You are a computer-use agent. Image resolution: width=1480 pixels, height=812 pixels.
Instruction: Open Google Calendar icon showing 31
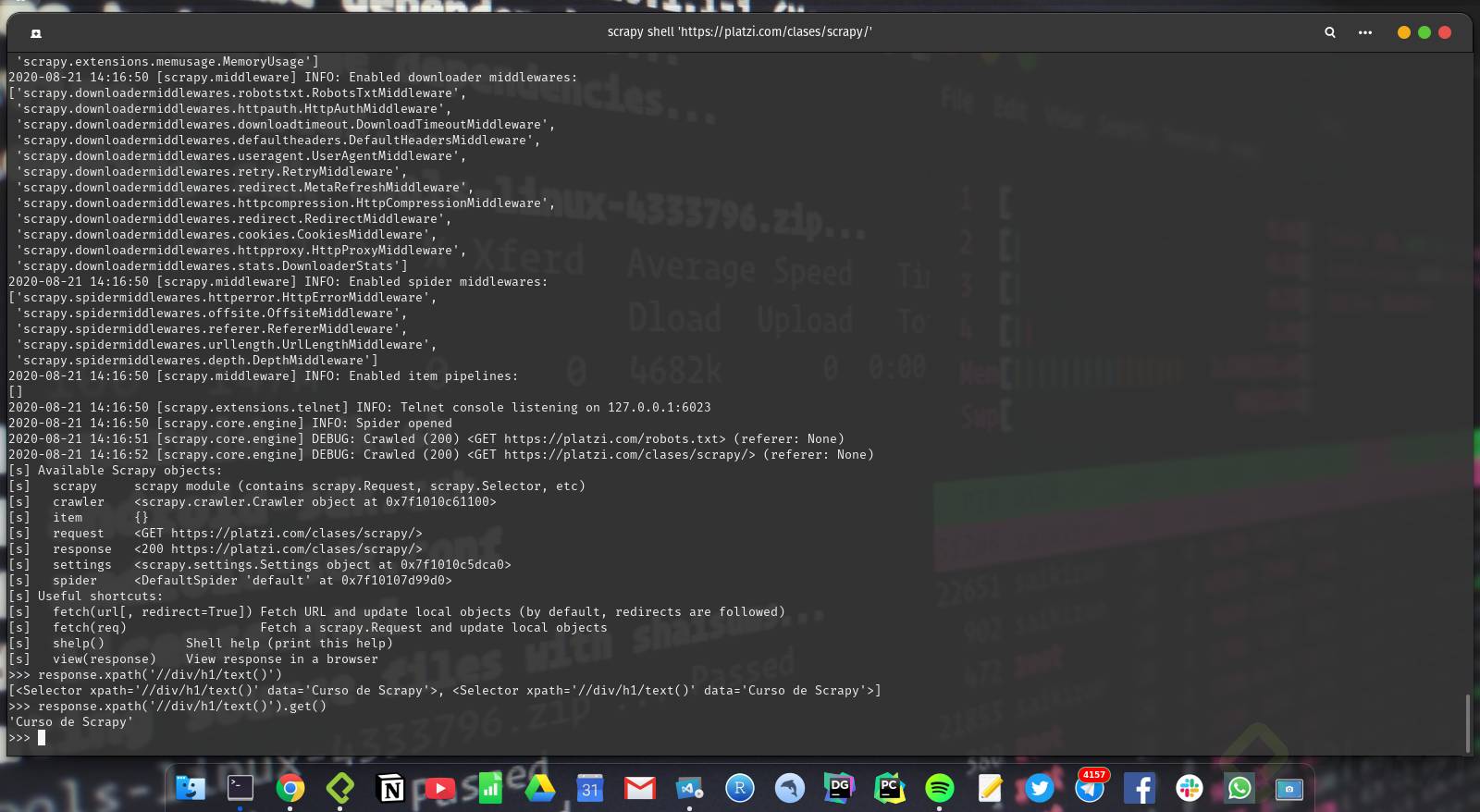pos(590,788)
